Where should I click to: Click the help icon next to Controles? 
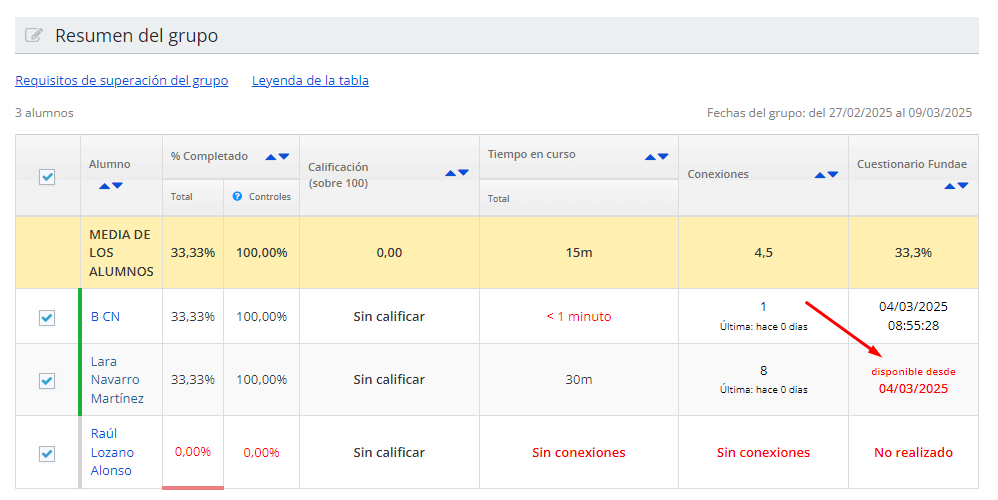pos(237,197)
